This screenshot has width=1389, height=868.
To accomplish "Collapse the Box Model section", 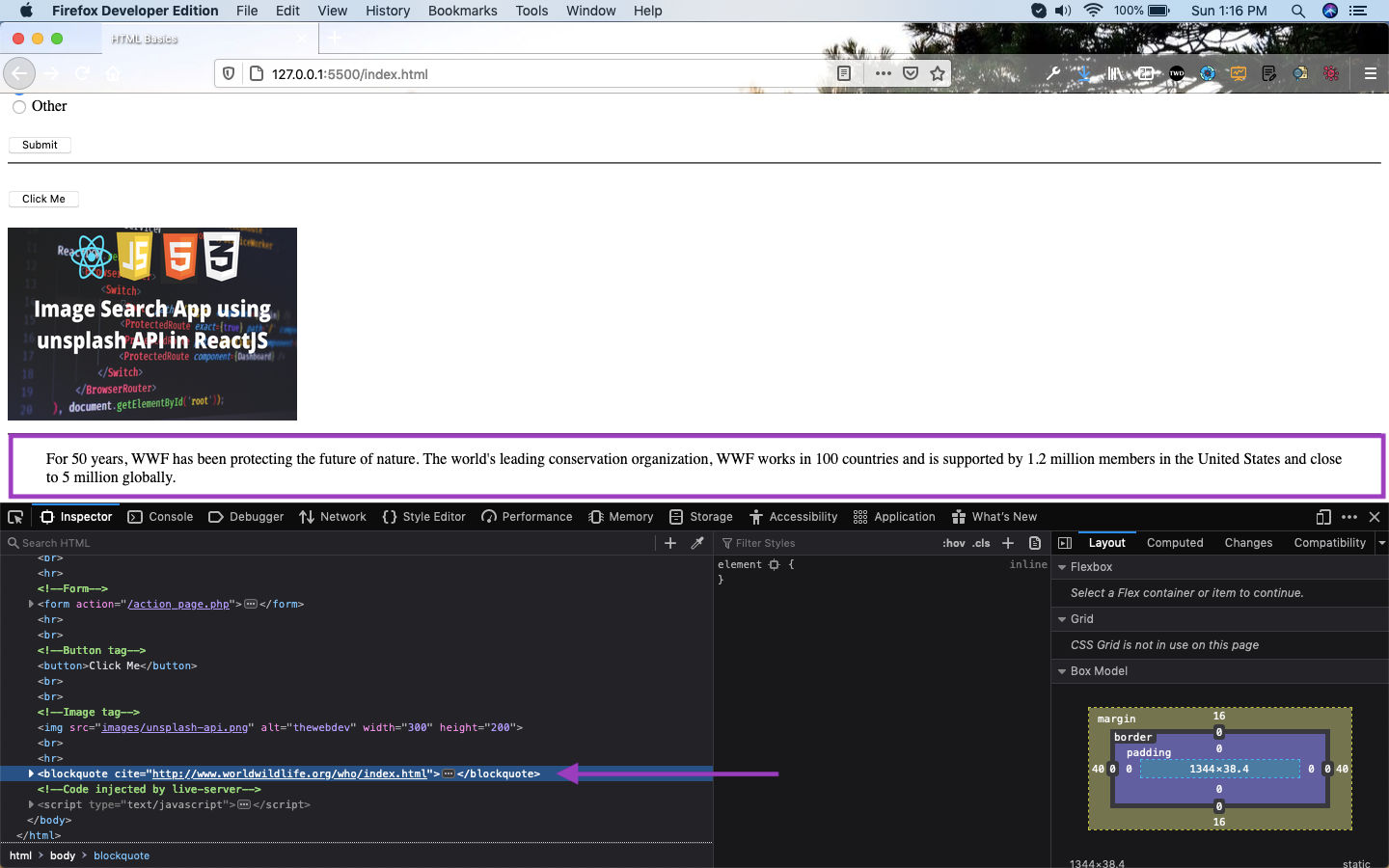I will (x=1062, y=671).
